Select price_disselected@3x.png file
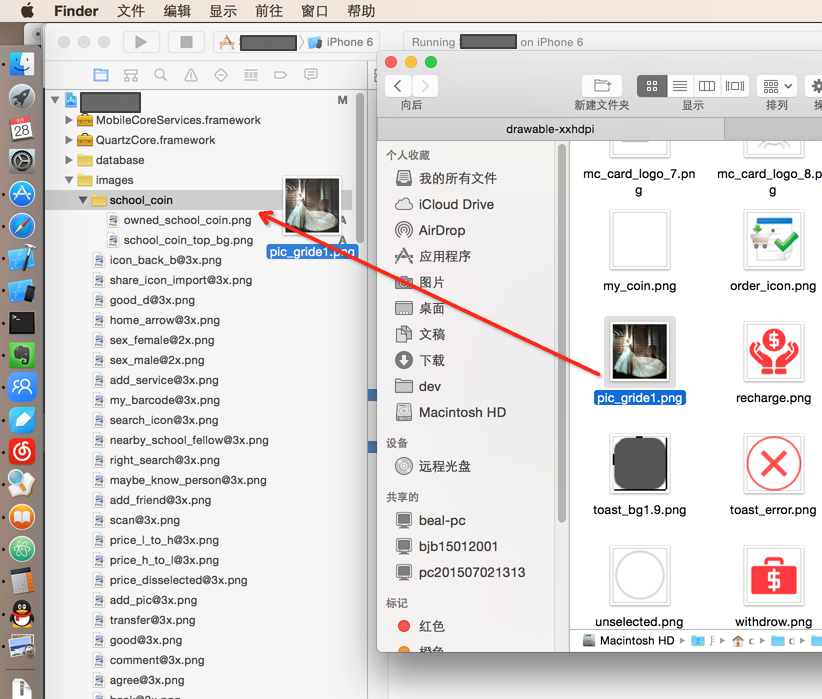The width and height of the screenshot is (822, 699). [x=178, y=580]
